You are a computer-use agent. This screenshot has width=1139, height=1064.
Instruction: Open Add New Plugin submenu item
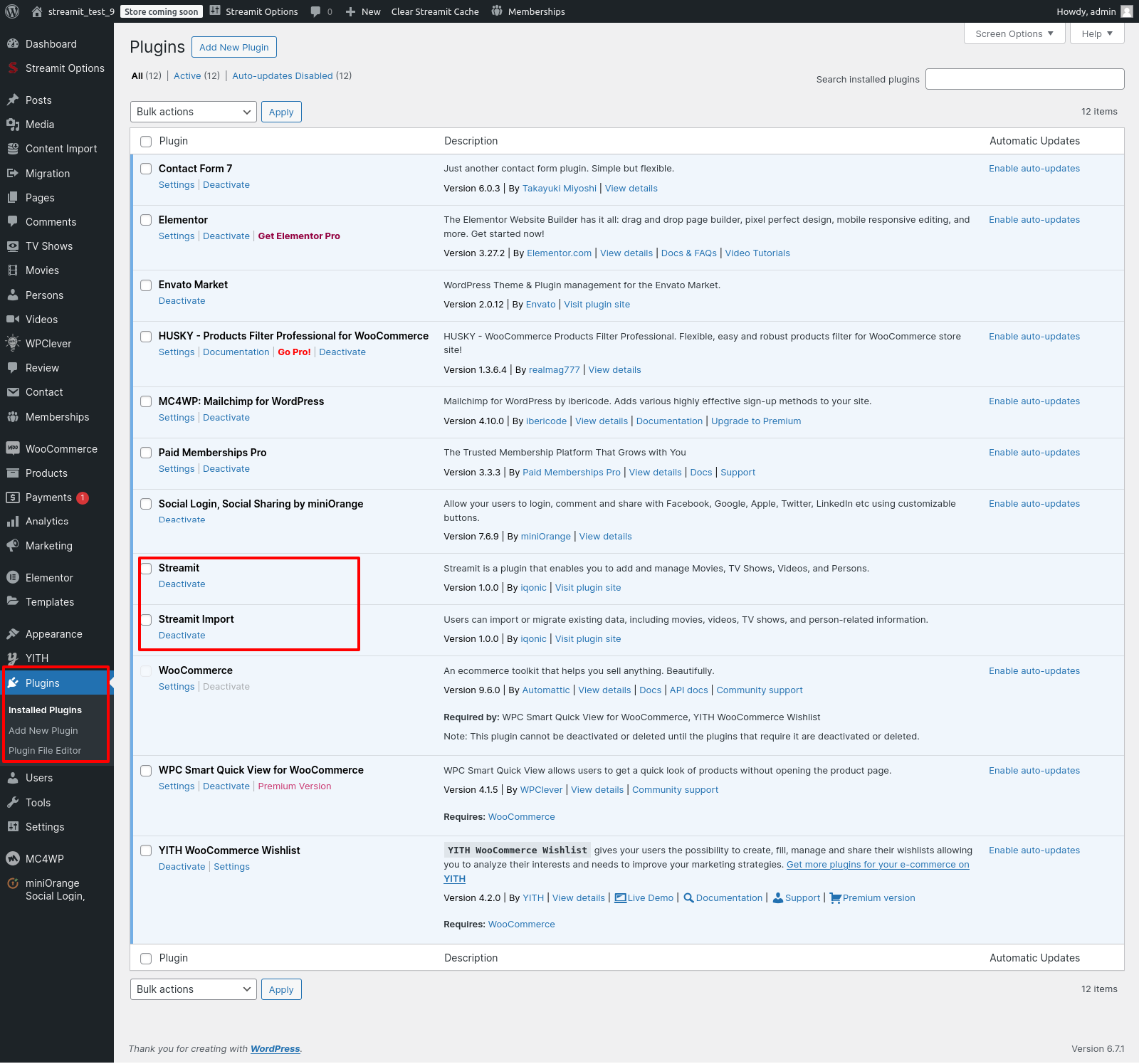pos(43,731)
